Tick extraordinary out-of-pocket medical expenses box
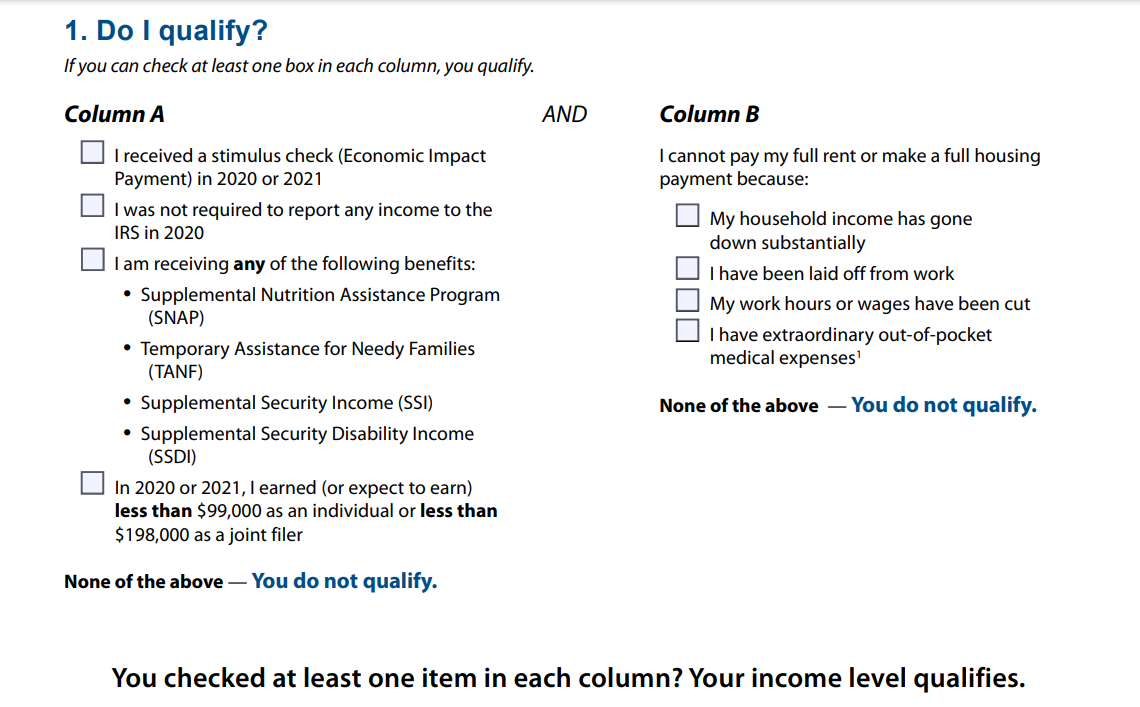Viewport: 1140px width, 707px height. tap(687, 330)
